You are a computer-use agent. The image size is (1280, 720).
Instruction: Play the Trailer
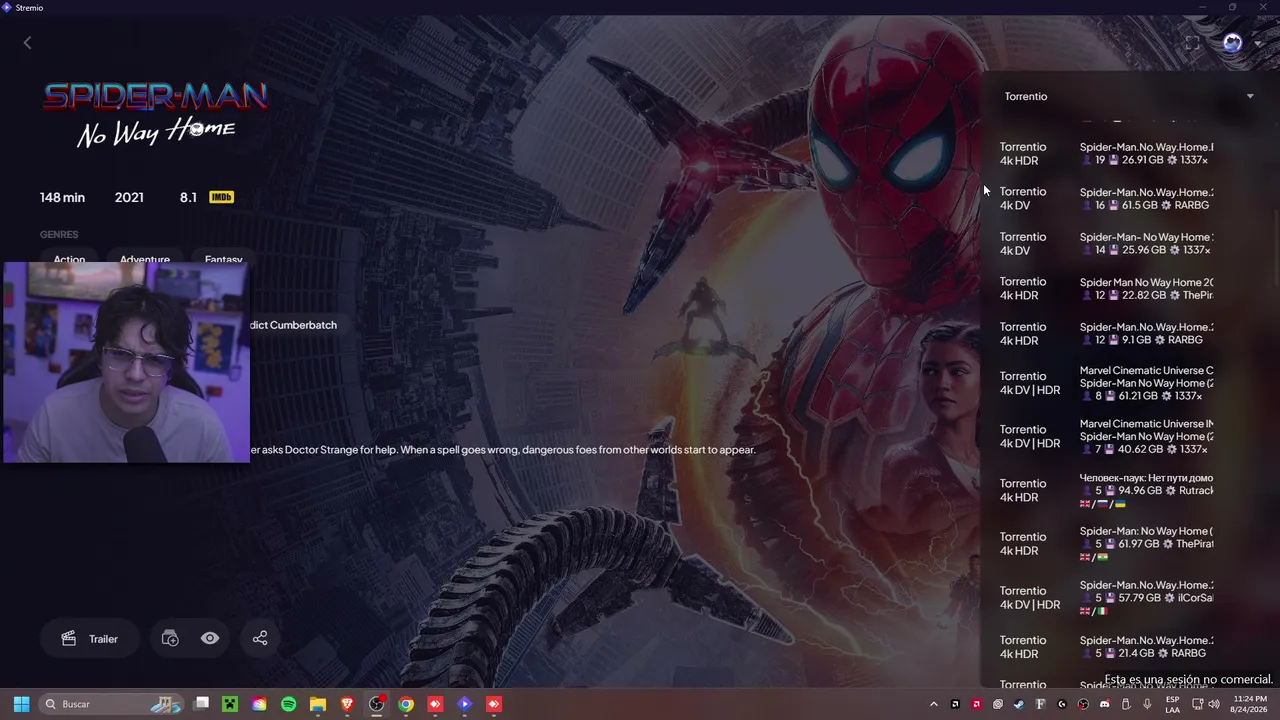pyautogui.click(x=90, y=638)
